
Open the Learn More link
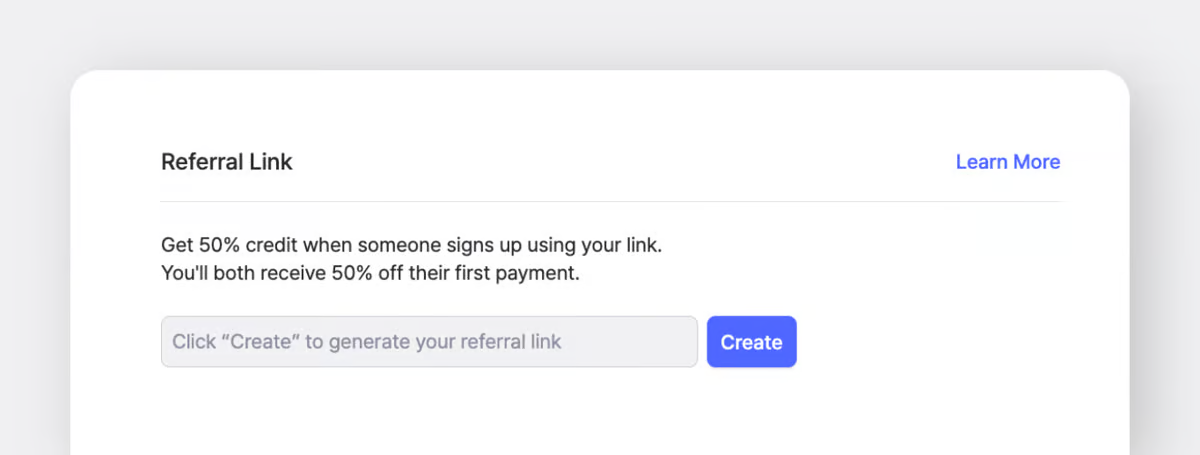1007,162
